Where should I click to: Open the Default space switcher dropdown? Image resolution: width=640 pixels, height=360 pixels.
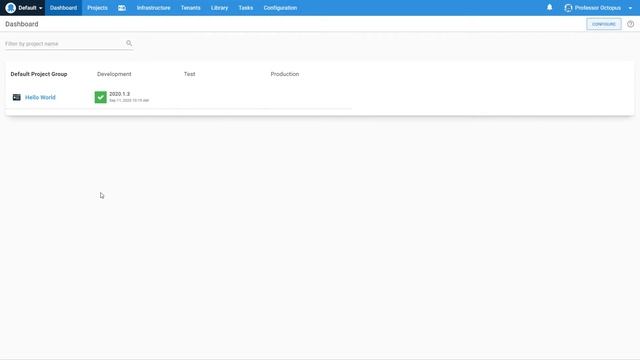pos(30,8)
